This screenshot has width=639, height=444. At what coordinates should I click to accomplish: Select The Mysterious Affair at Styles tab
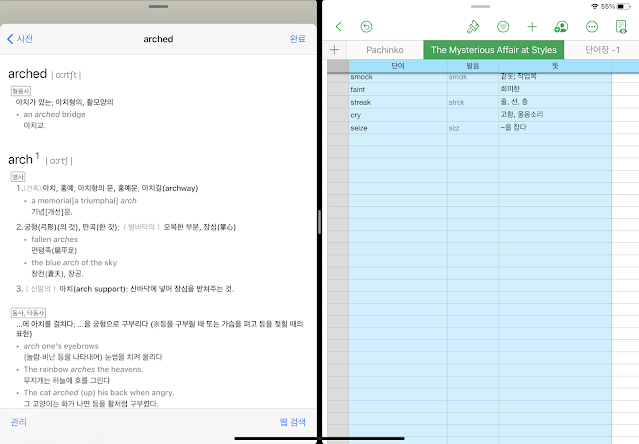point(494,50)
